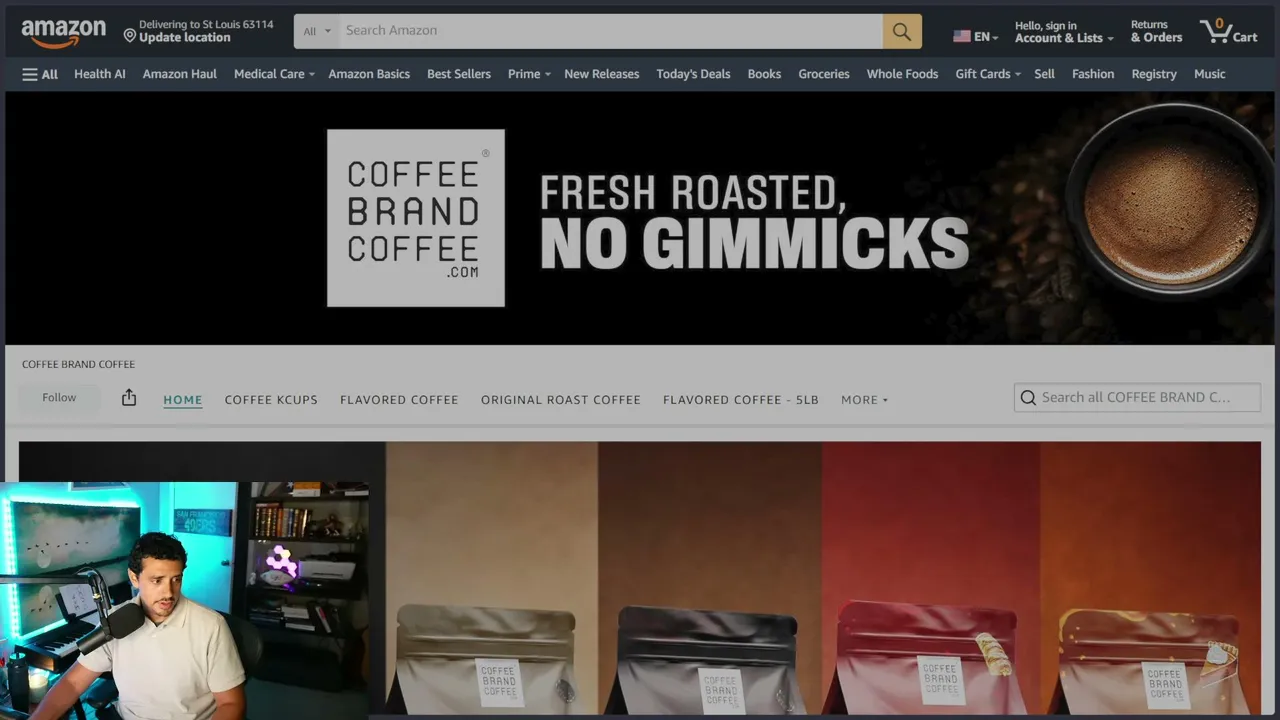Click the location pin icon

(129, 35)
